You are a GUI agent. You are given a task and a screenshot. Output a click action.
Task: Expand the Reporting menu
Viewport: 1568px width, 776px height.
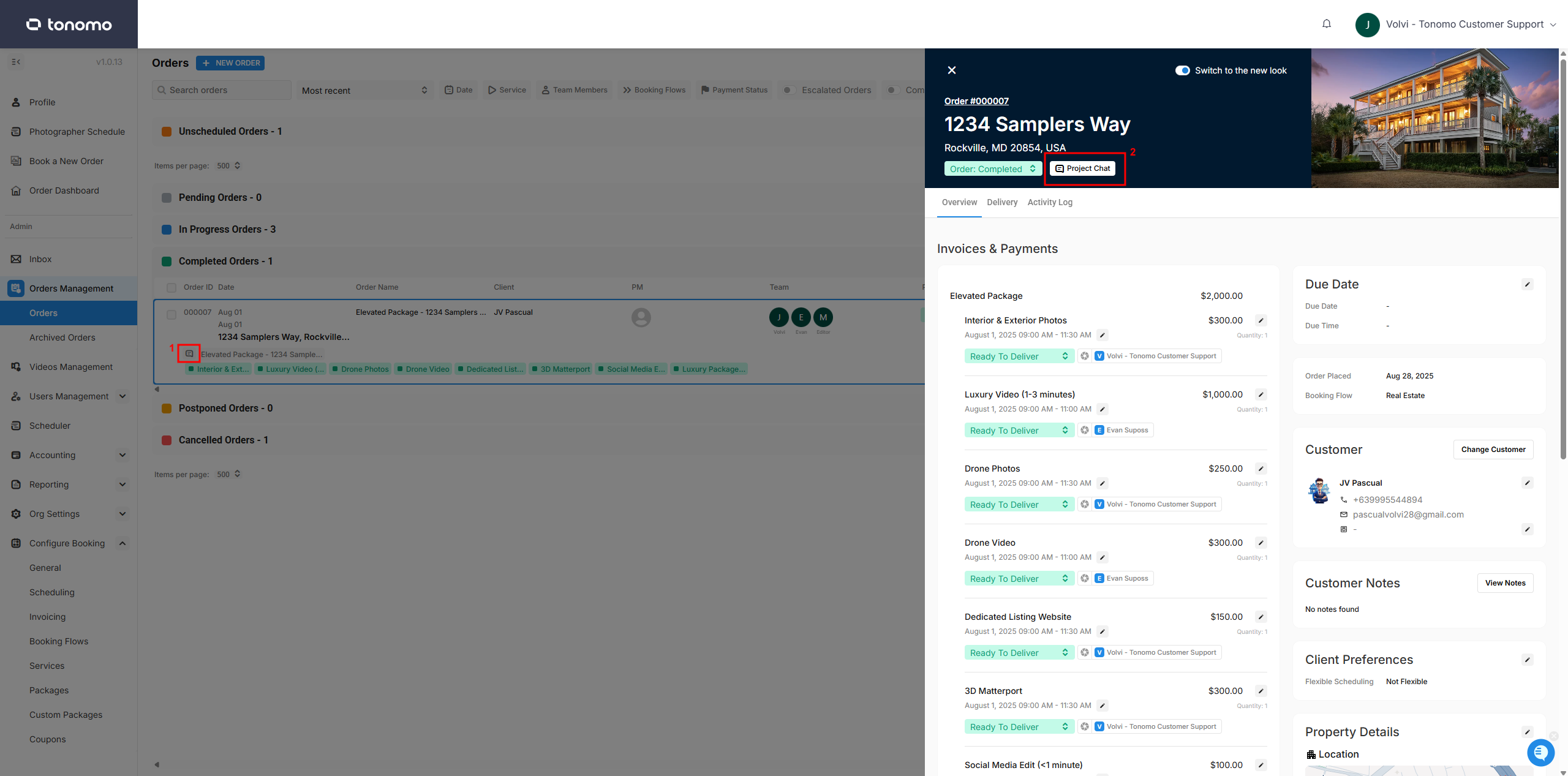click(x=123, y=484)
